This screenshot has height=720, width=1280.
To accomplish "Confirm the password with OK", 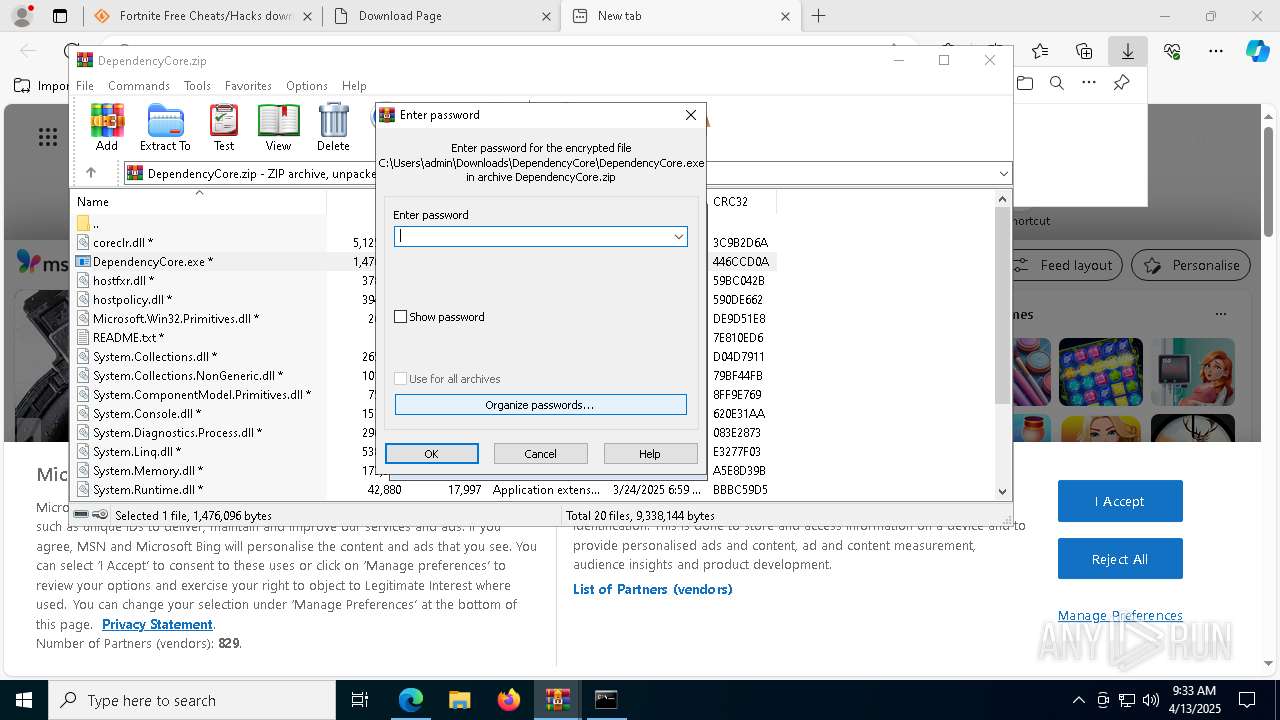I will pos(431,454).
